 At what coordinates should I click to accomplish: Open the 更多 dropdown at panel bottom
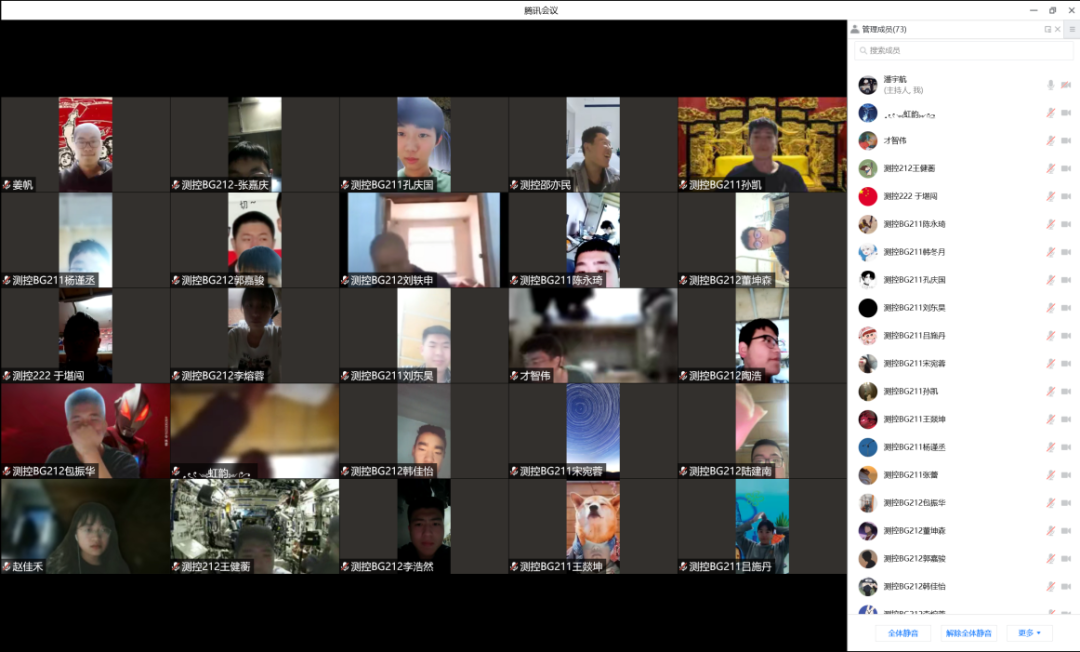coord(1029,633)
